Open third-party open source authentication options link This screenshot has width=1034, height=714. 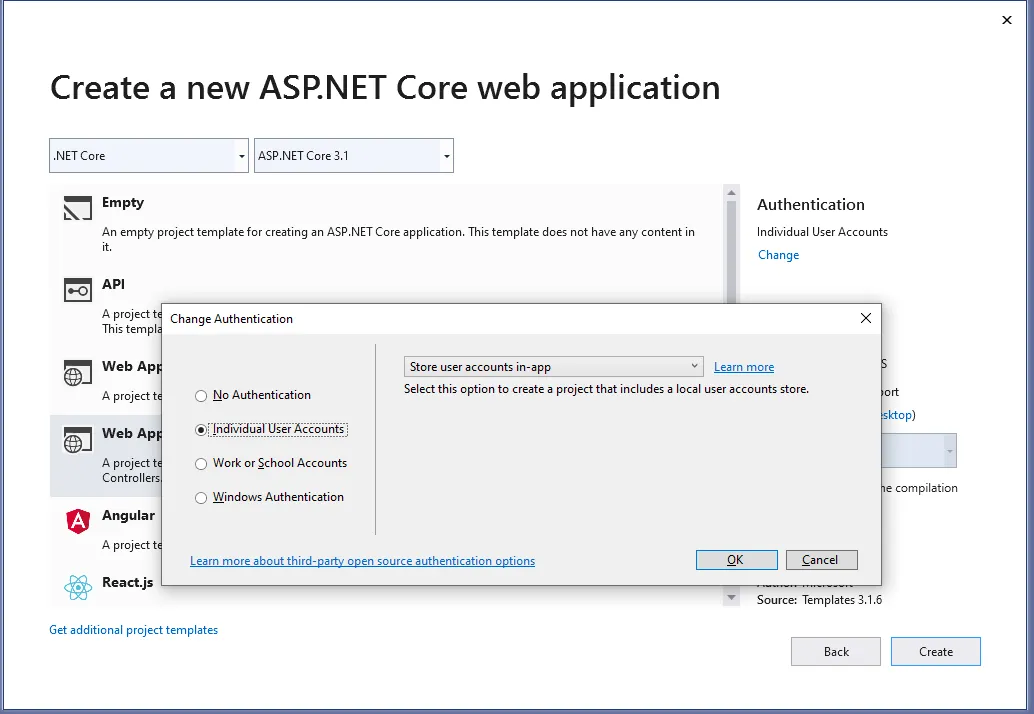pos(362,561)
